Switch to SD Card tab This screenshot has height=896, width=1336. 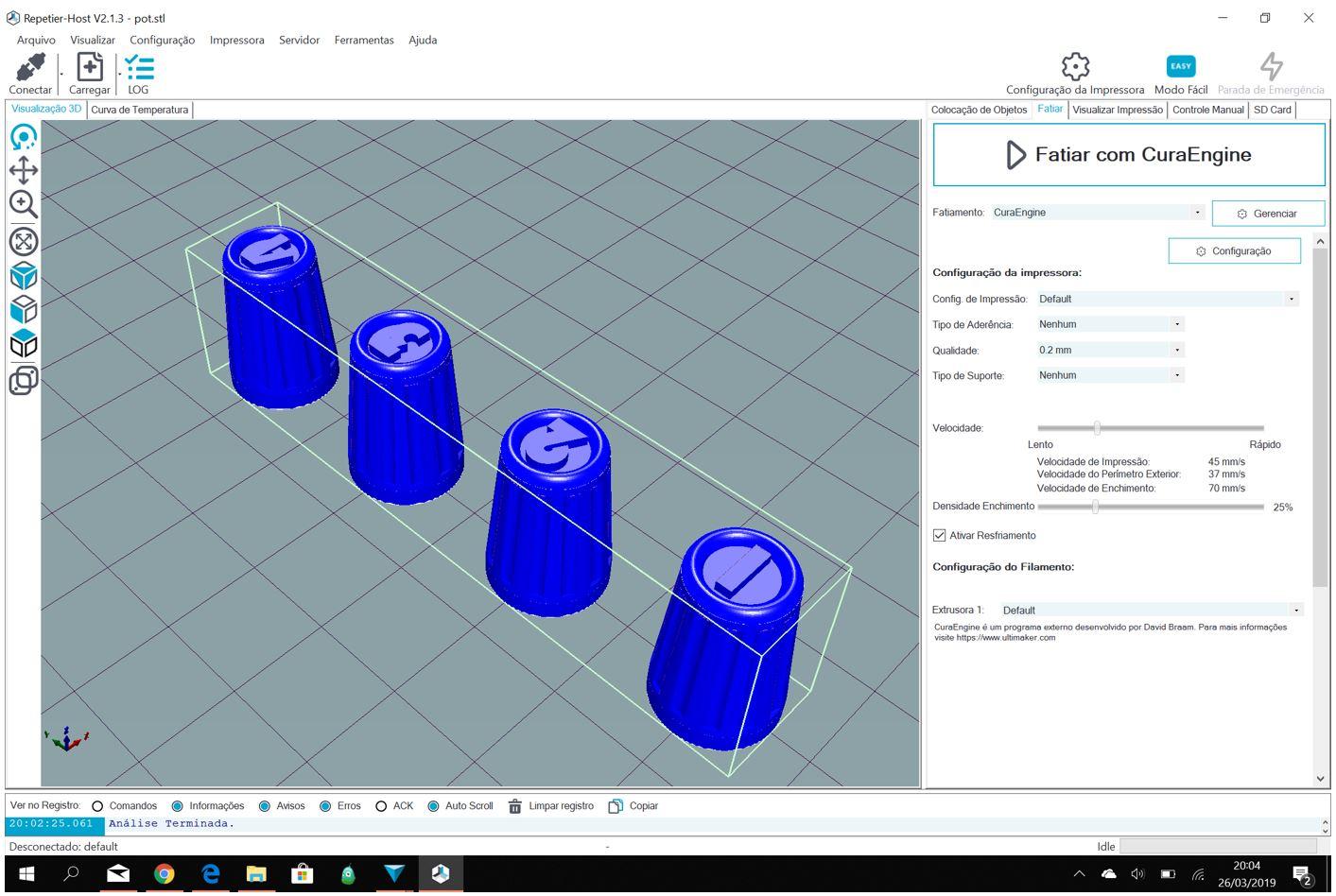[x=1272, y=110]
